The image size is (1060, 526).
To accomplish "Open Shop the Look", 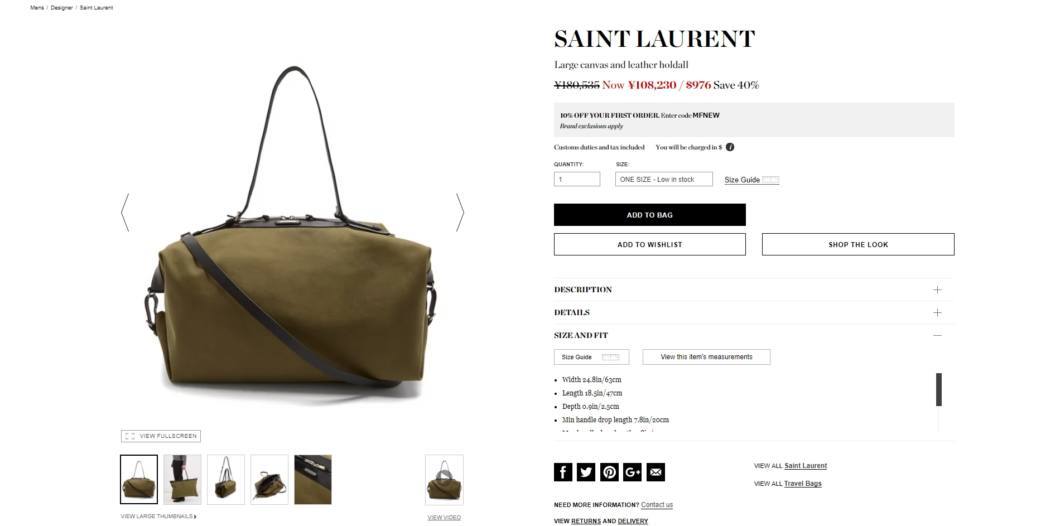I will point(858,245).
